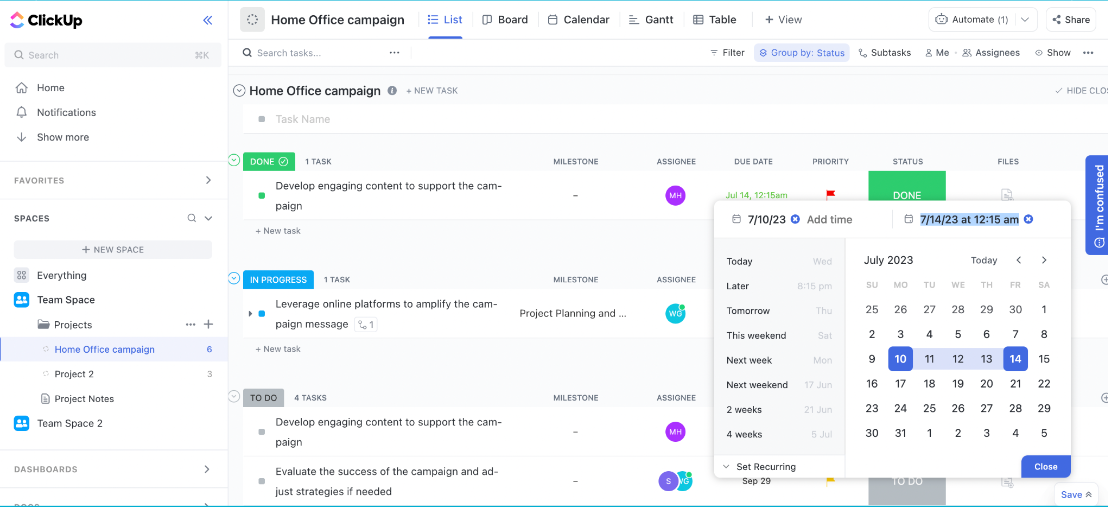Viewport: 1108px width, 507px height.
Task: Jump to Today in calendar header
Action: coord(984,260)
